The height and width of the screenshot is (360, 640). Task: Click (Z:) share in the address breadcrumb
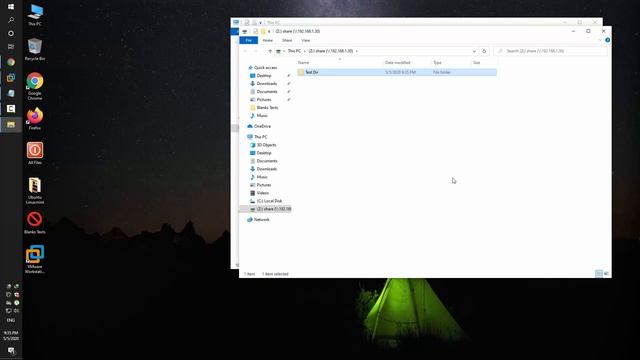331,51
